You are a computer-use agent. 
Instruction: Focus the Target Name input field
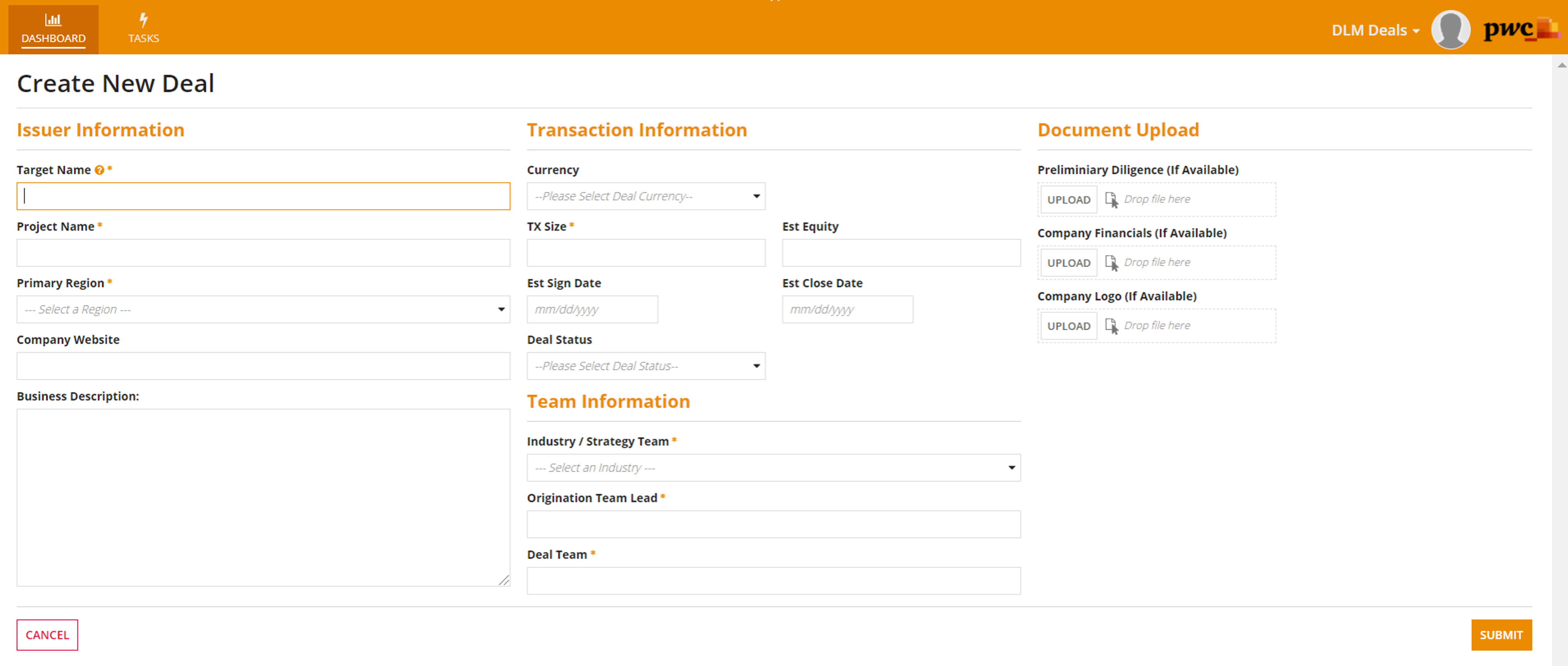(x=263, y=197)
